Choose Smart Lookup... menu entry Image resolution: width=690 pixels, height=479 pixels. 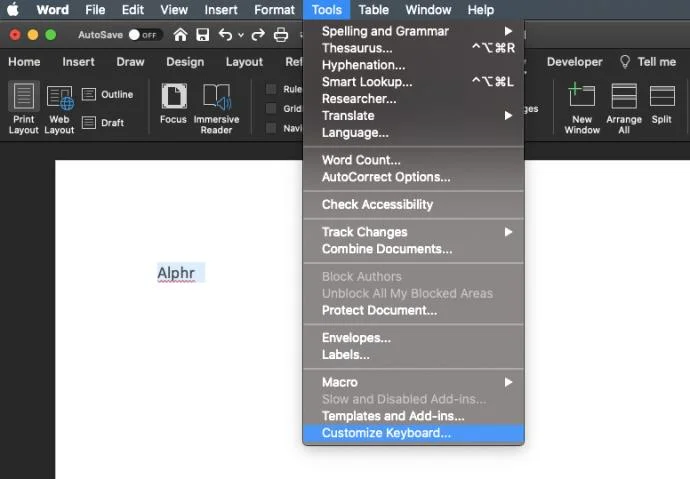coord(414,82)
